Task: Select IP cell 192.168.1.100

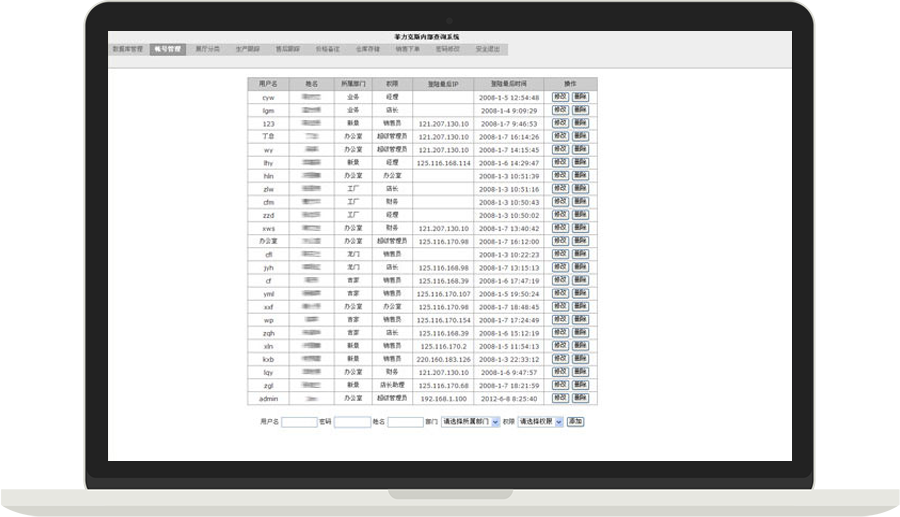Action: [x=443, y=398]
